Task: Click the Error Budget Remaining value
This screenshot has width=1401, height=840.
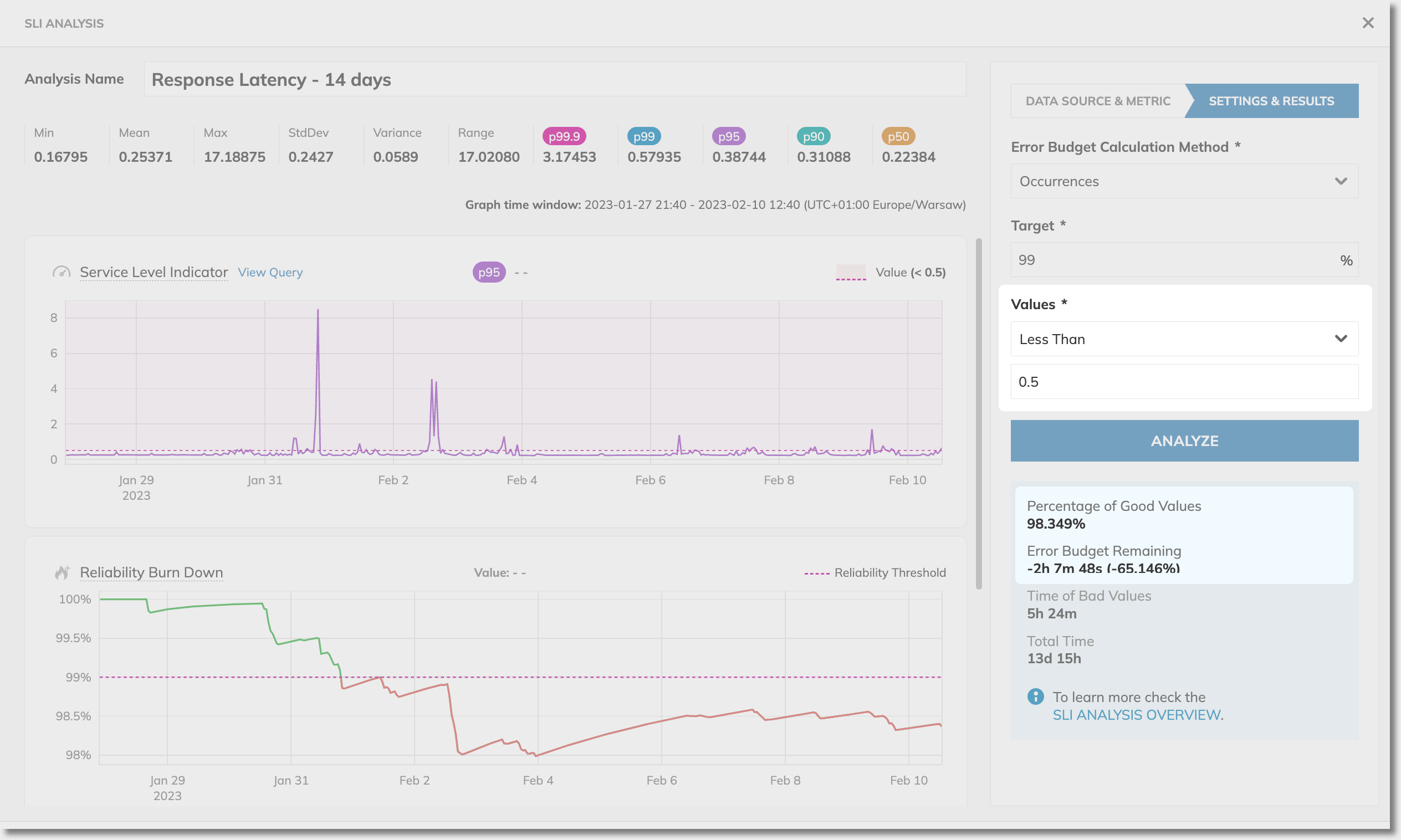Action: pyautogui.click(x=1103, y=568)
